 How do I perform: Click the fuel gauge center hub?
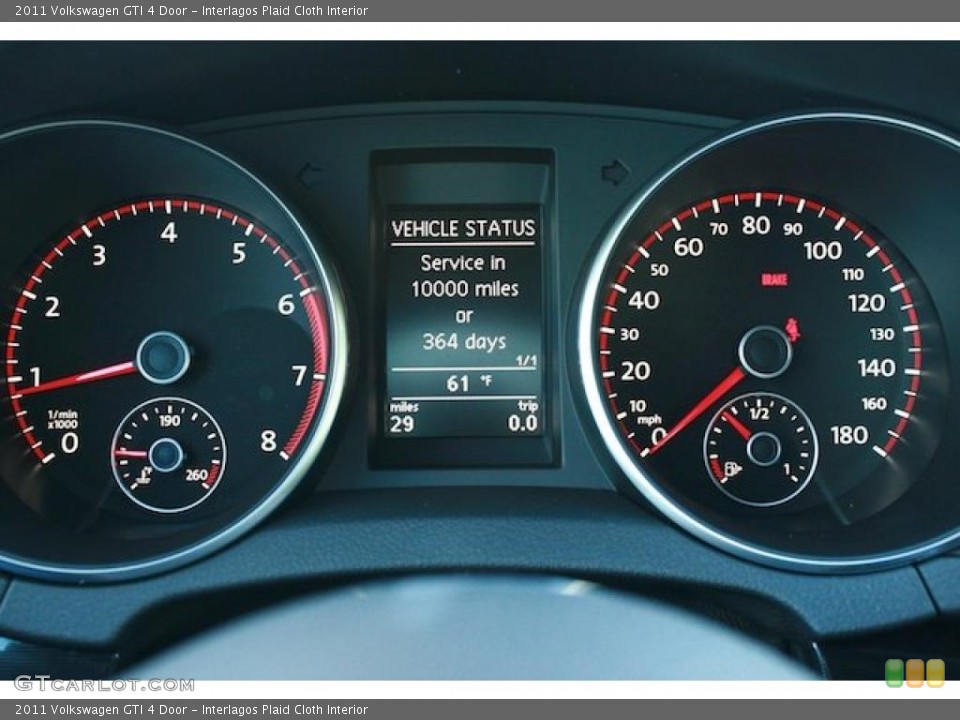click(x=764, y=449)
